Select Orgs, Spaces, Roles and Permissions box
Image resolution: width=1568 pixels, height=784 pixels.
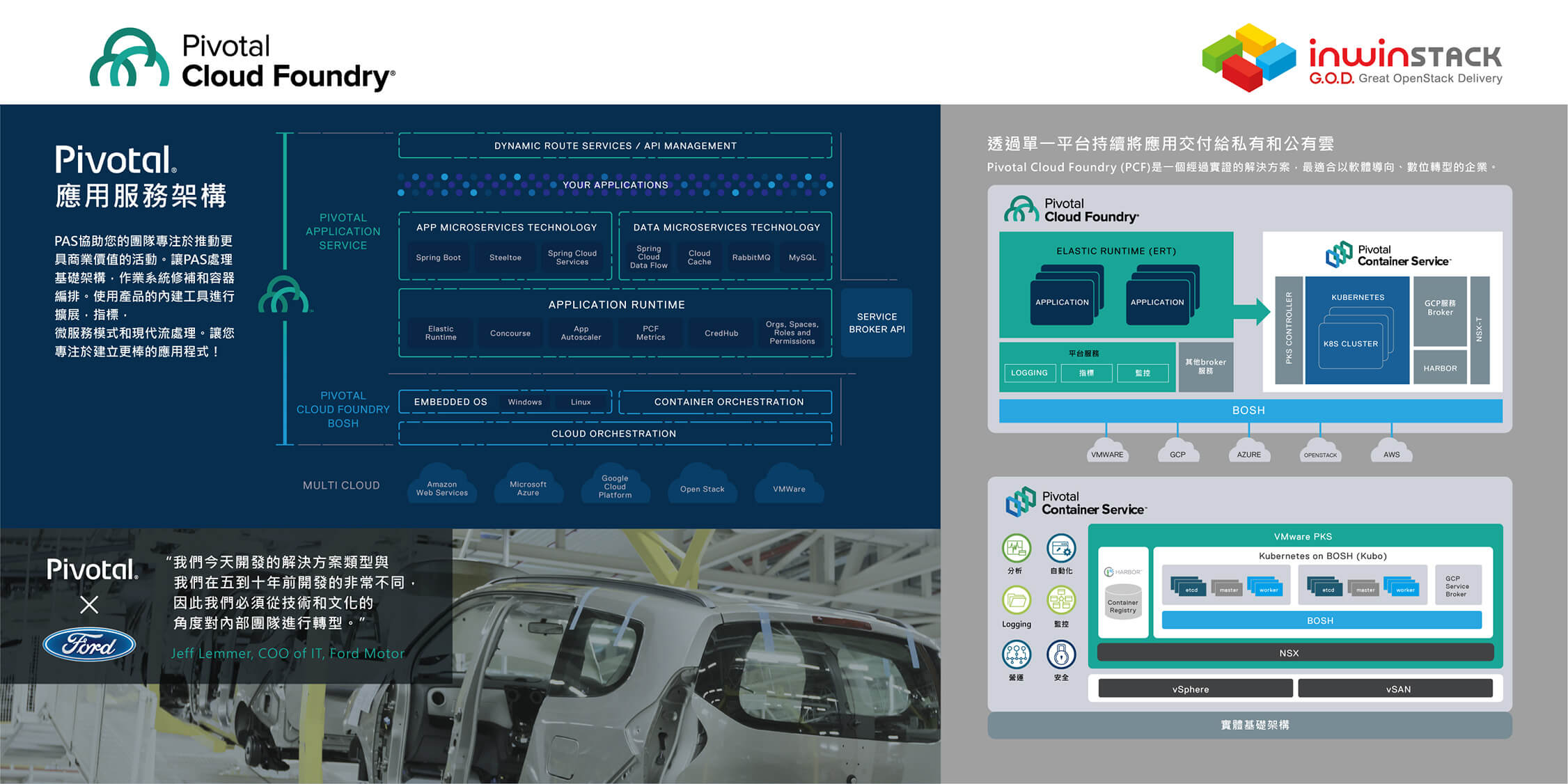(x=792, y=333)
